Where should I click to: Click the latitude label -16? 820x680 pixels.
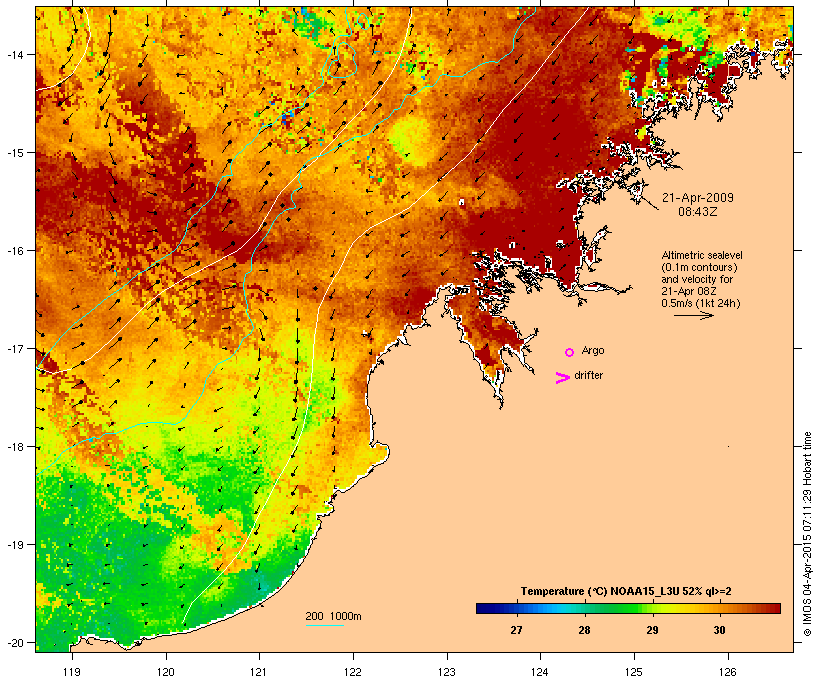click(x=15, y=251)
